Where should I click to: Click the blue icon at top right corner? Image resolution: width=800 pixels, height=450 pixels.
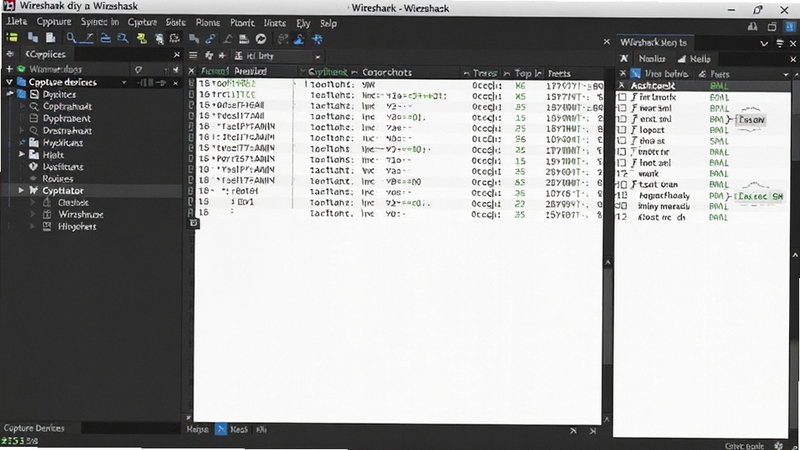pyautogui.click(x=790, y=27)
